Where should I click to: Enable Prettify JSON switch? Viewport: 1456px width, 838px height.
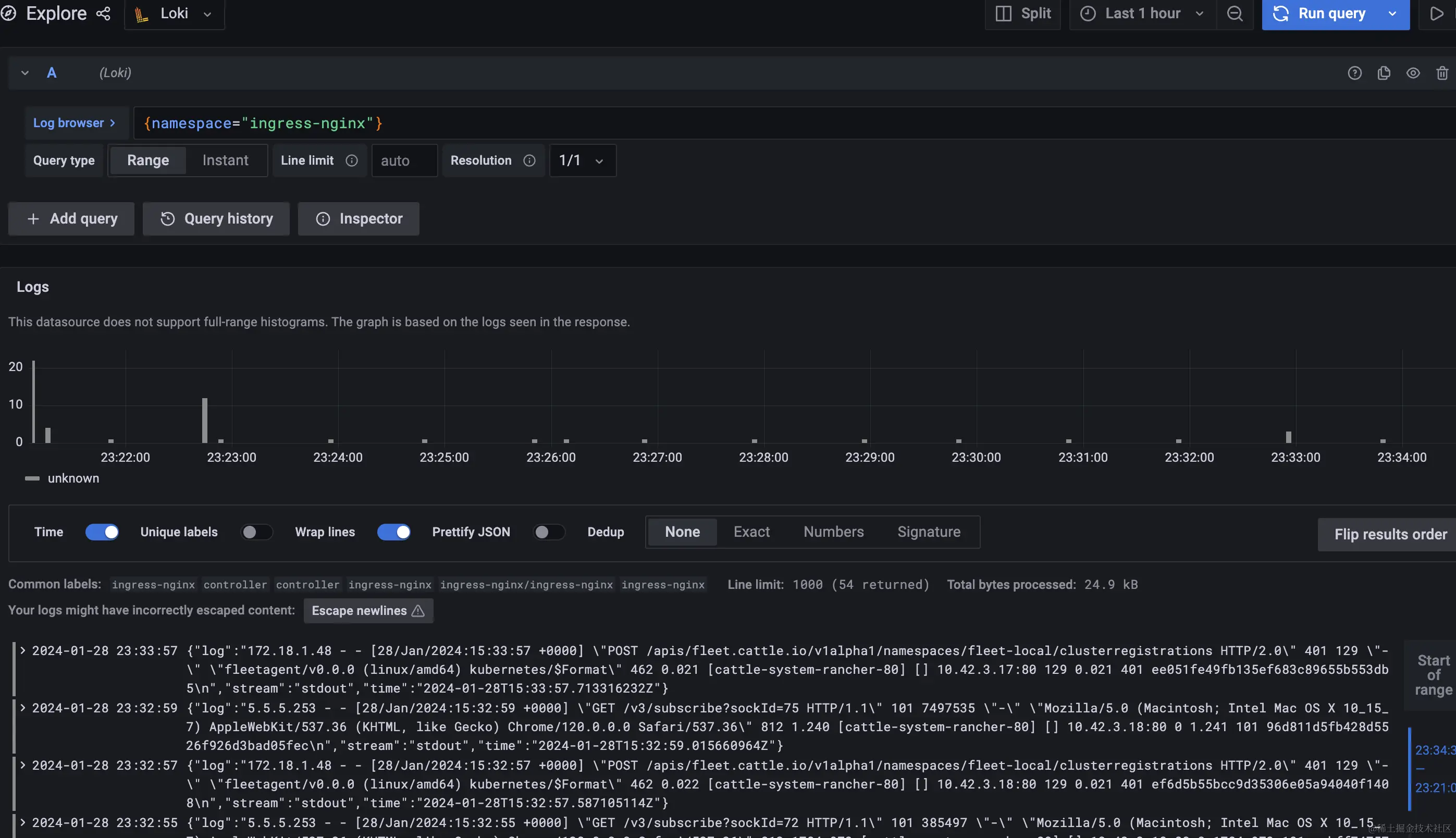point(549,533)
